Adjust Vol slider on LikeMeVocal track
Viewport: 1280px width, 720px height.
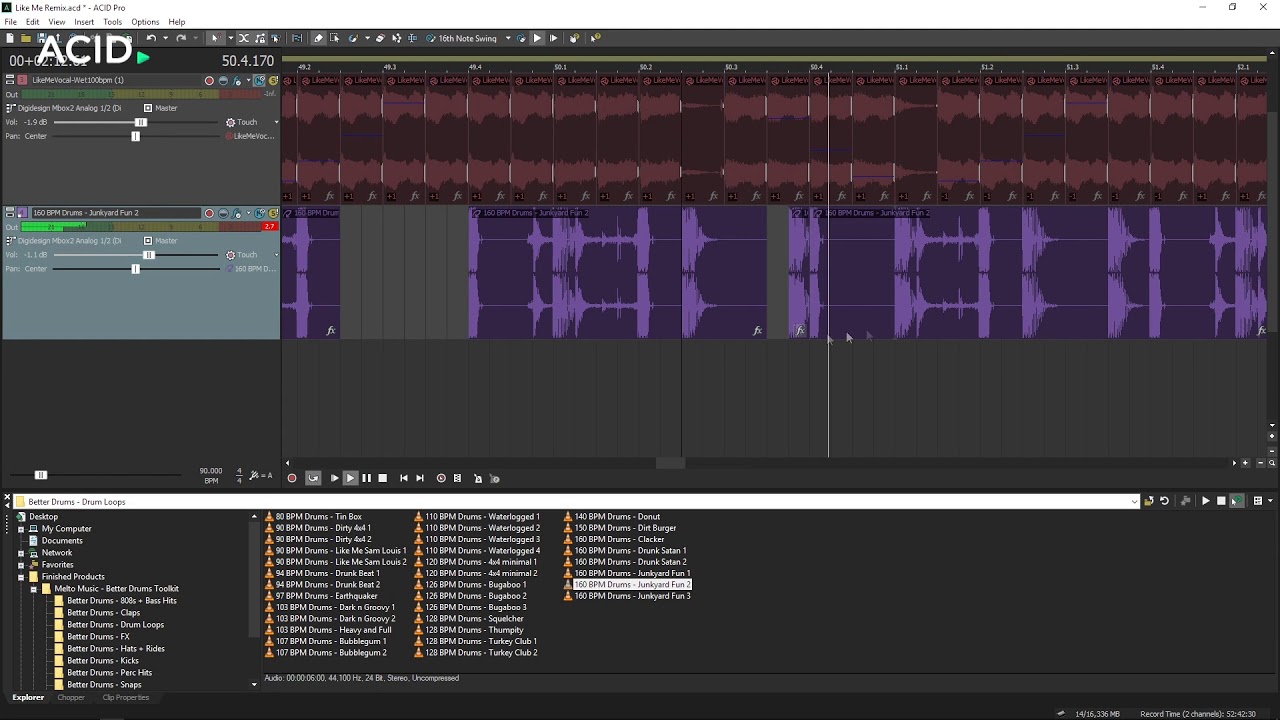pos(141,122)
